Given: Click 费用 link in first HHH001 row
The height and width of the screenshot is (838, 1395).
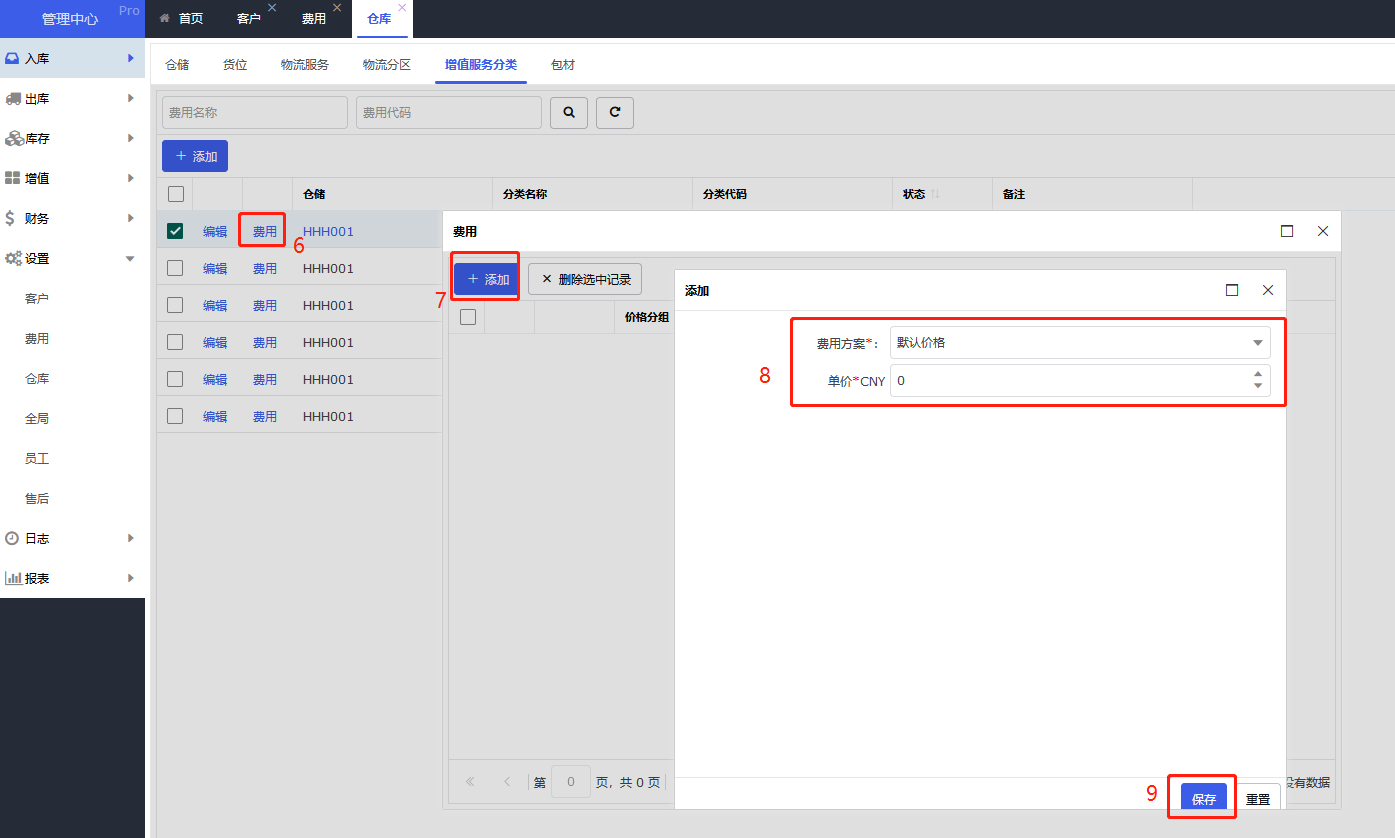Looking at the screenshot, I should [x=265, y=231].
